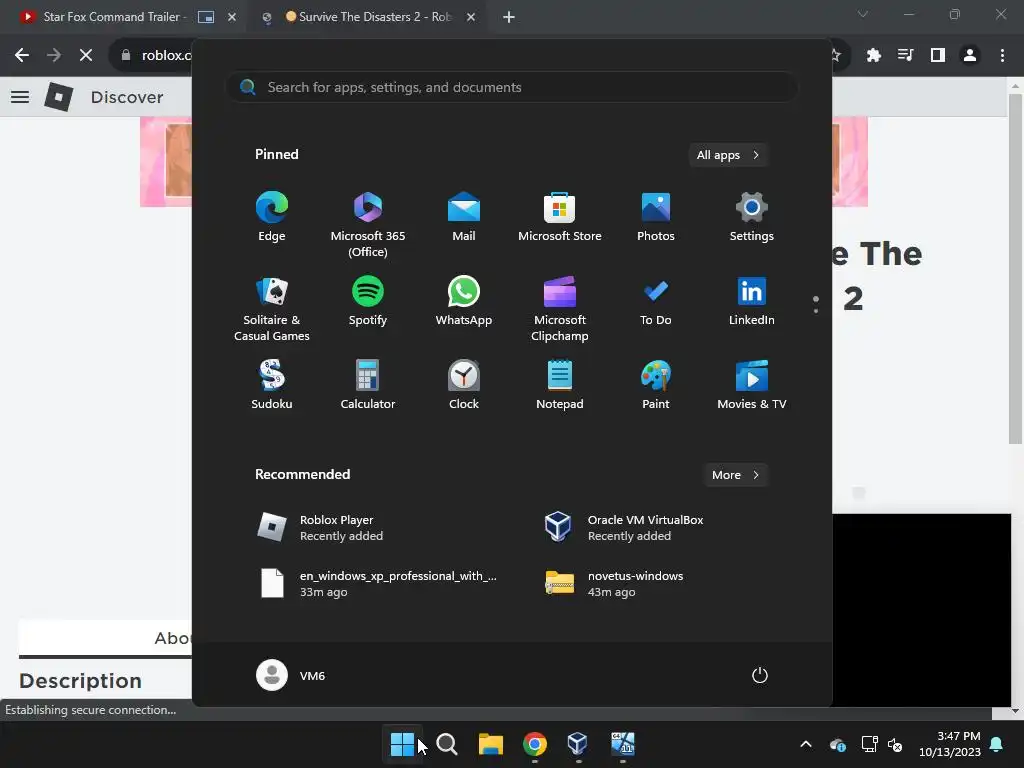This screenshot has height=768, width=1024.
Task: Open network tray icon
Action: 869,744
